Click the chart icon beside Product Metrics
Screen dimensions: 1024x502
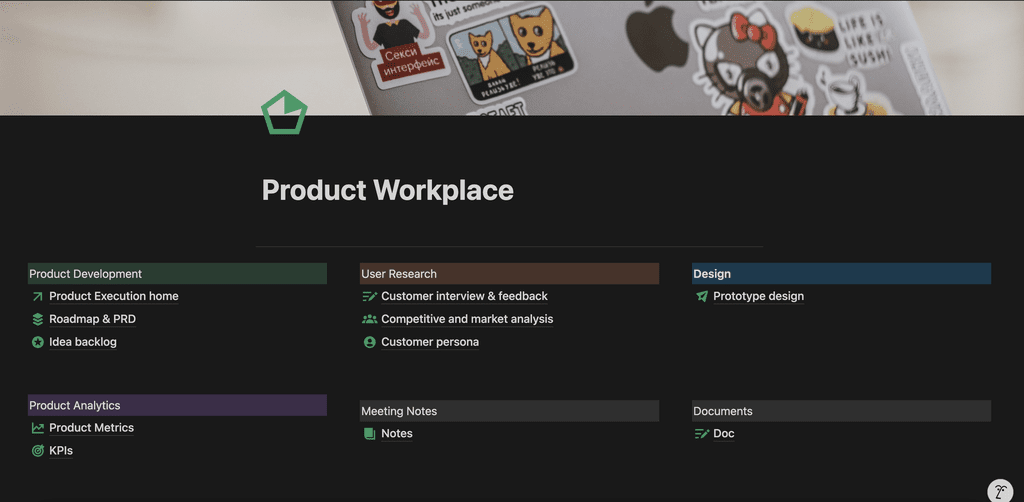point(38,428)
